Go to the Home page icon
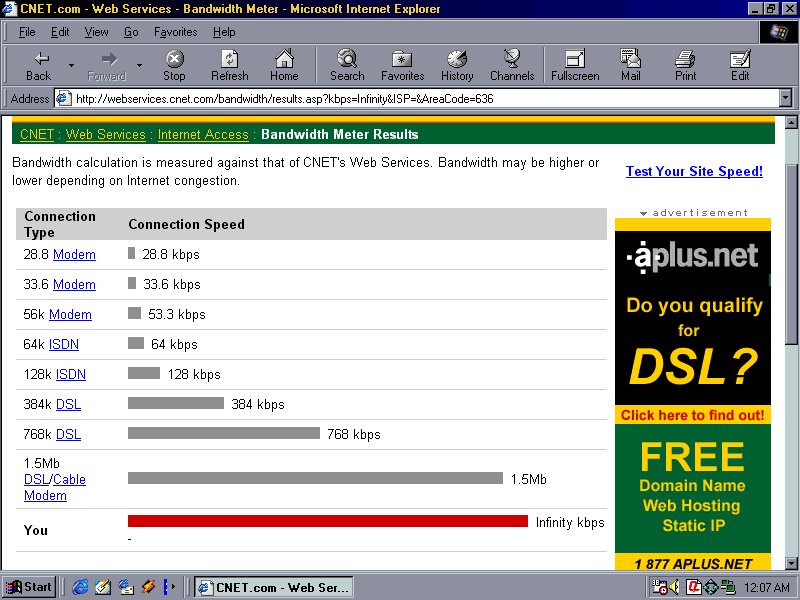Image resolution: width=800 pixels, height=600 pixels. point(284,66)
